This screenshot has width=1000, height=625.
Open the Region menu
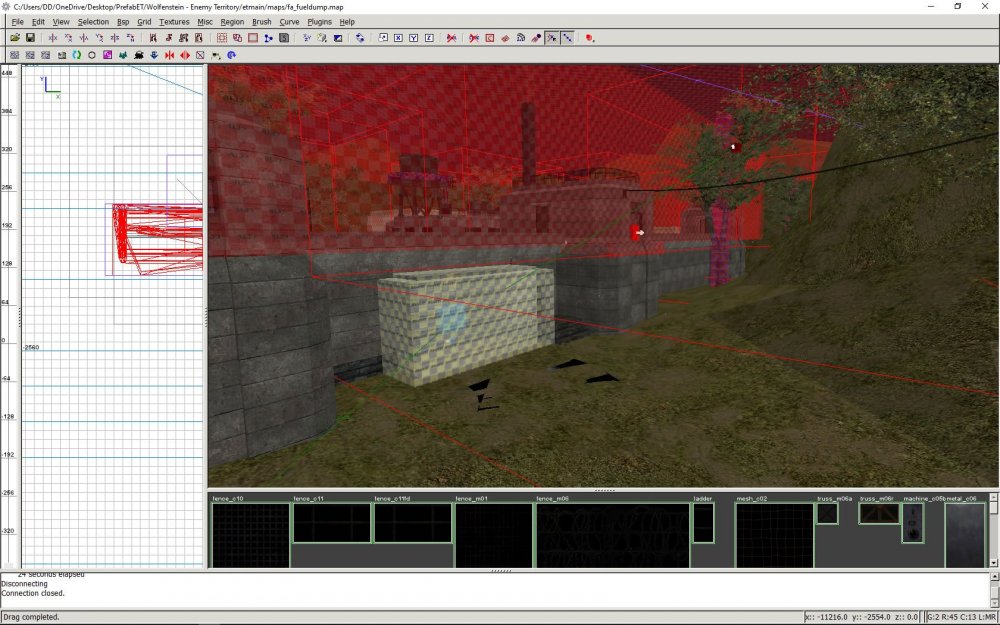[232, 22]
